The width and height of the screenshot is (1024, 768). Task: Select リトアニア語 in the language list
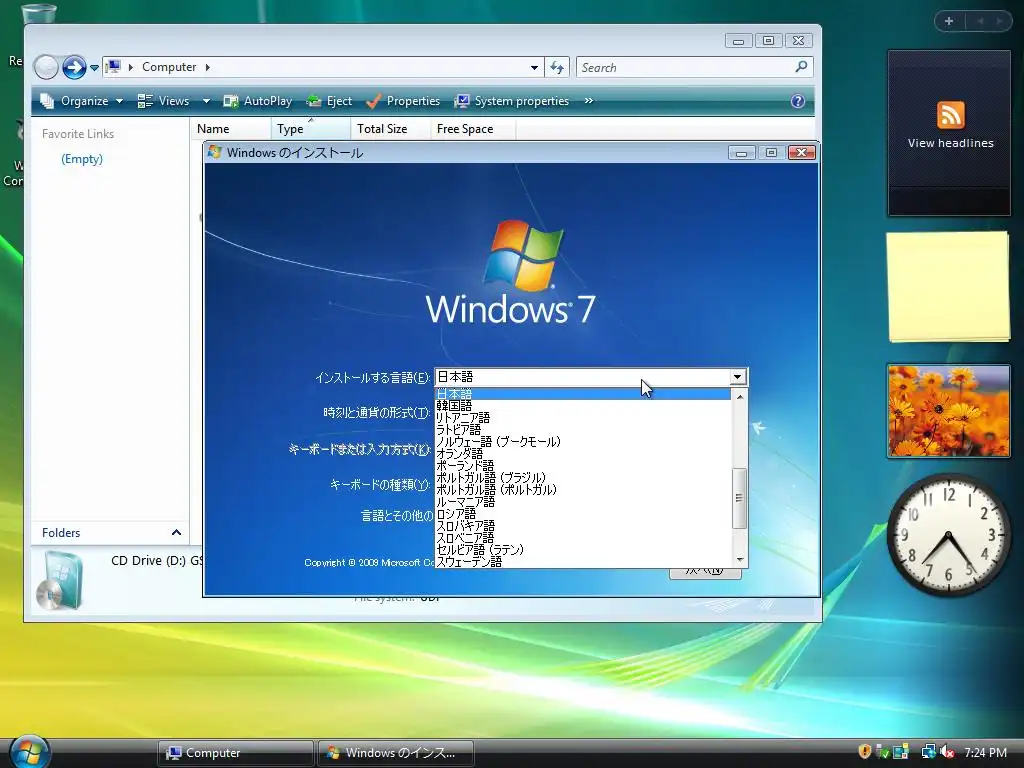pyautogui.click(x=583, y=417)
